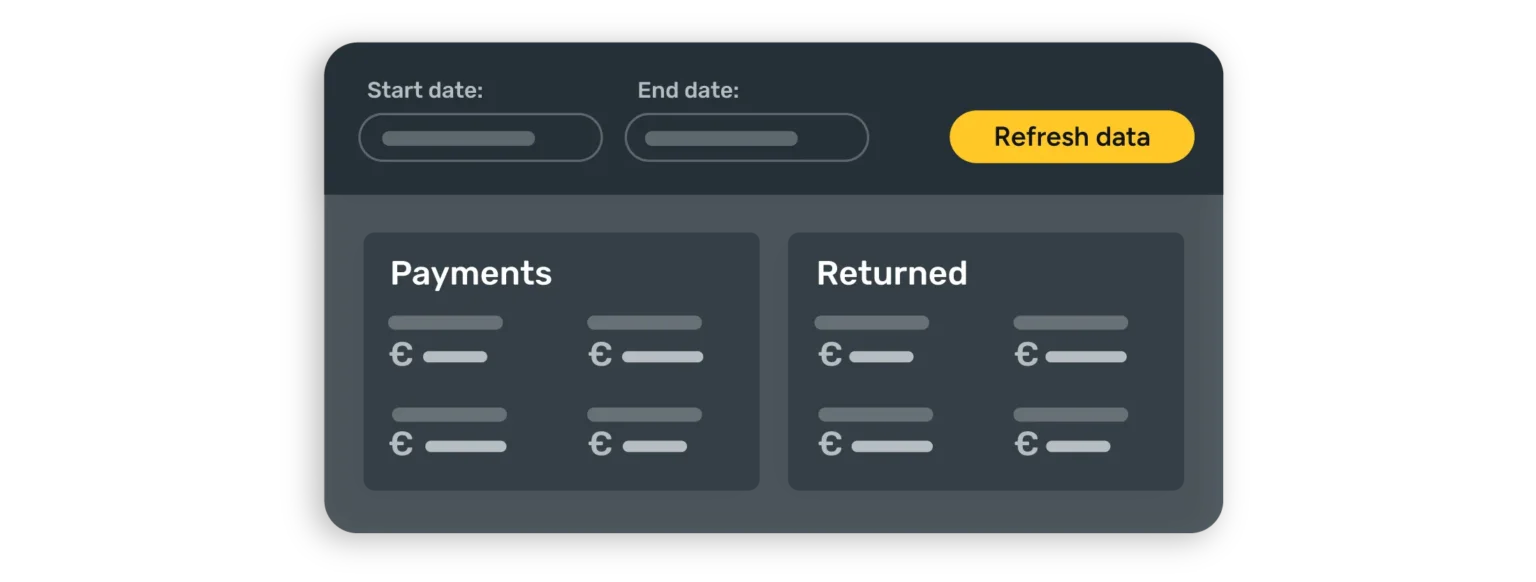The image size is (1536, 582).
Task: Click the "Start date:" label text
Action: tap(424, 91)
